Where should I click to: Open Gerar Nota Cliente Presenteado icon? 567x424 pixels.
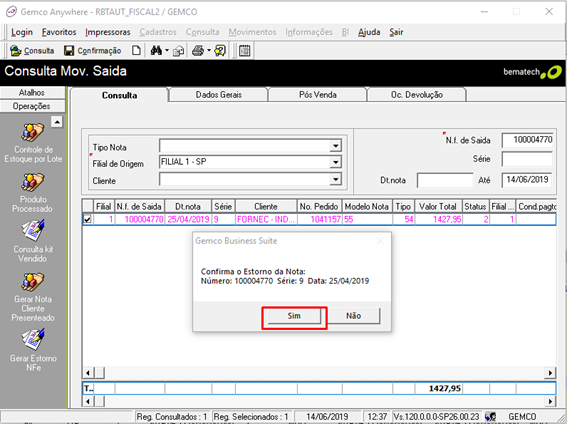[33, 282]
